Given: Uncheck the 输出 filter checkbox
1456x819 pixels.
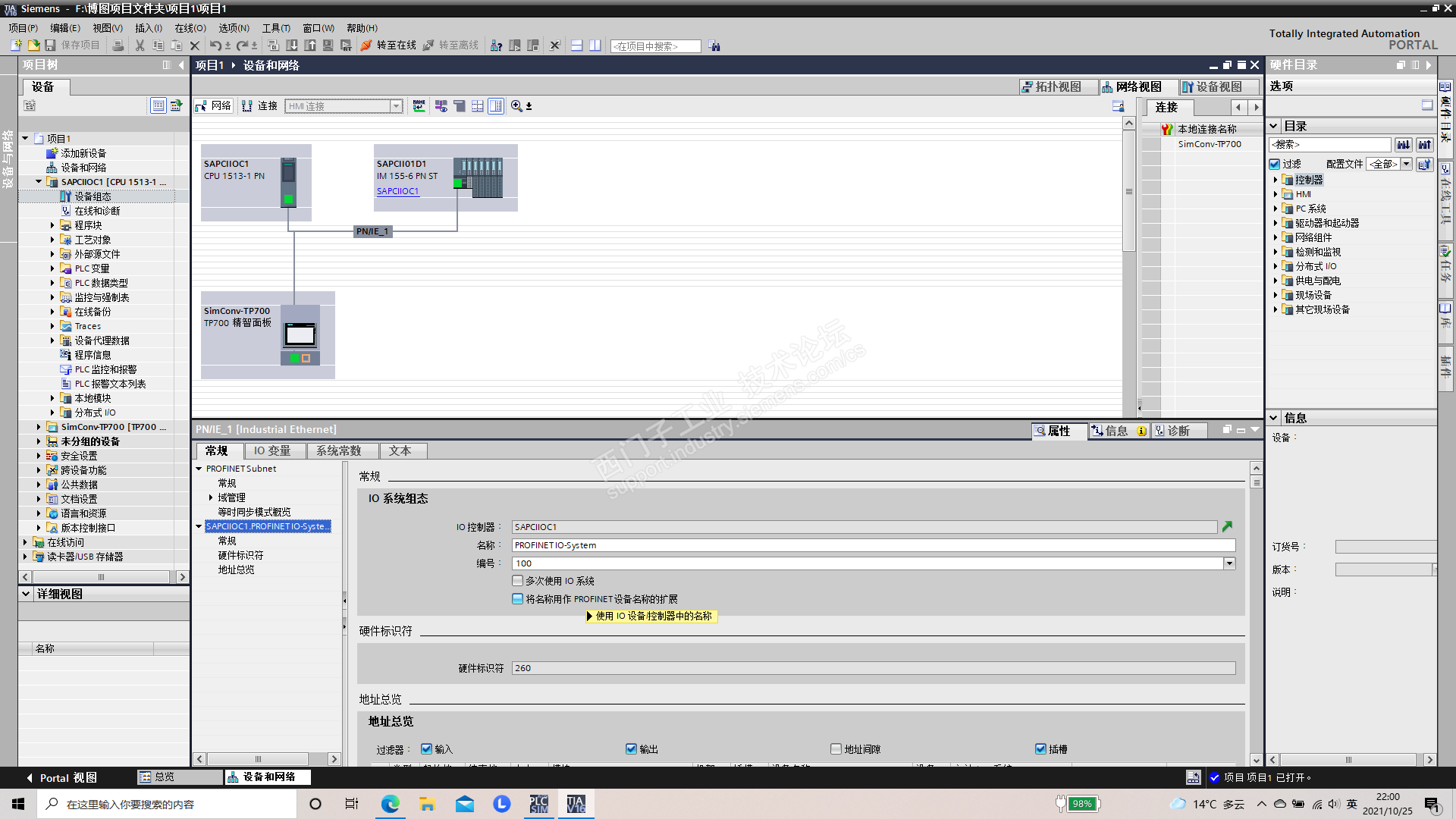Looking at the screenshot, I should click(631, 749).
